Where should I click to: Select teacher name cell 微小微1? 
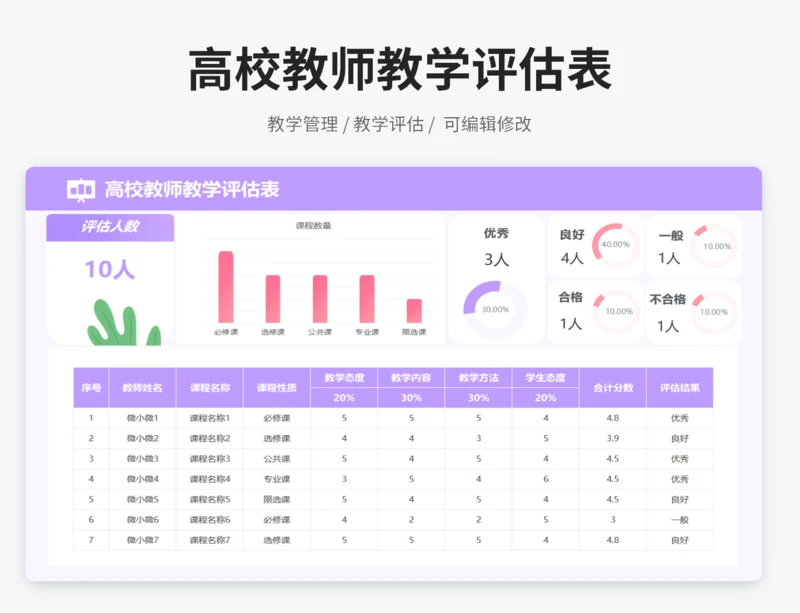pos(142,418)
